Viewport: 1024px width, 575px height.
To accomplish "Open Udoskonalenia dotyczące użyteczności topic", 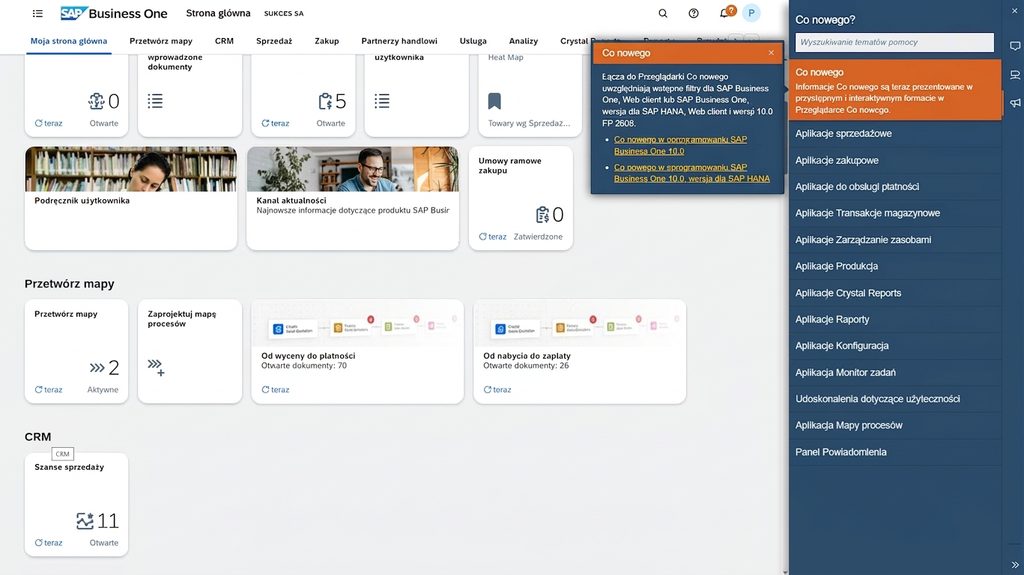I will click(895, 399).
